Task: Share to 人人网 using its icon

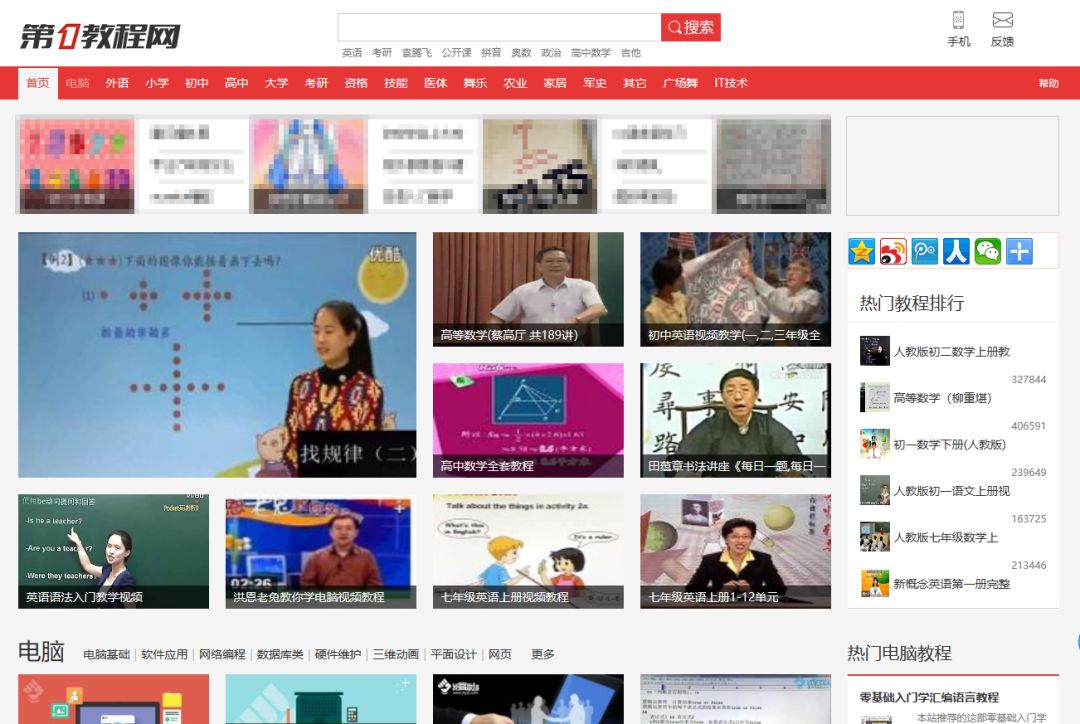Action: [x=956, y=251]
